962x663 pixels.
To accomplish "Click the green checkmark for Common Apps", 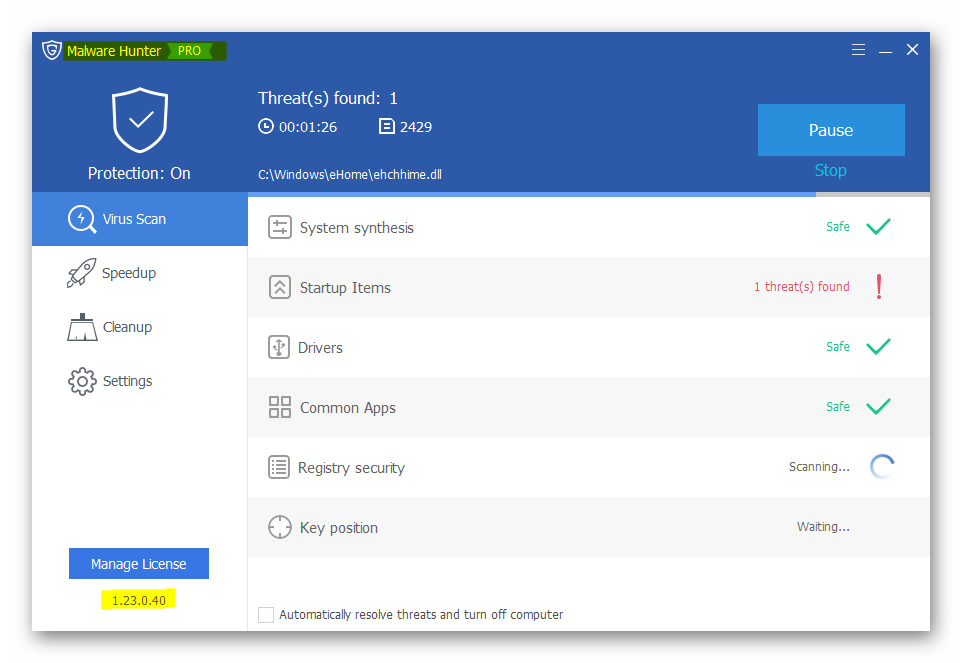I will pyautogui.click(x=879, y=407).
